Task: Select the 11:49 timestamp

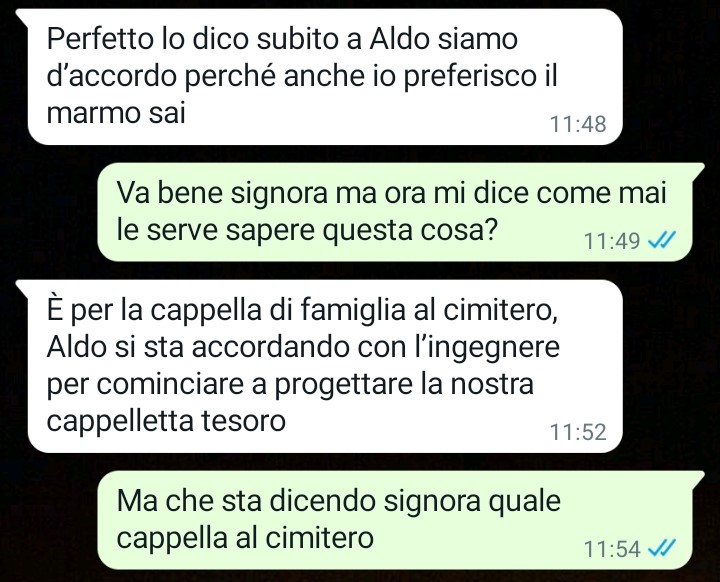Action: [x=612, y=240]
